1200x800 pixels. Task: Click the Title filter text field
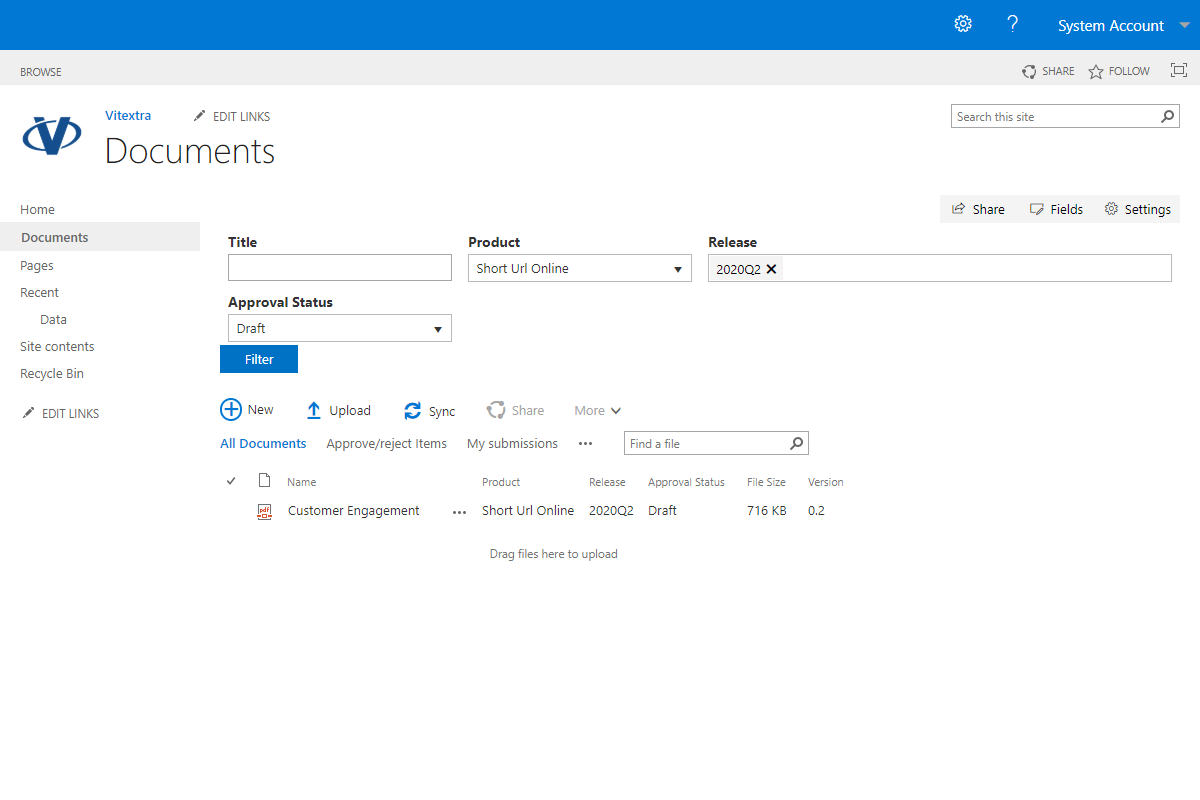pyautogui.click(x=340, y=268)
